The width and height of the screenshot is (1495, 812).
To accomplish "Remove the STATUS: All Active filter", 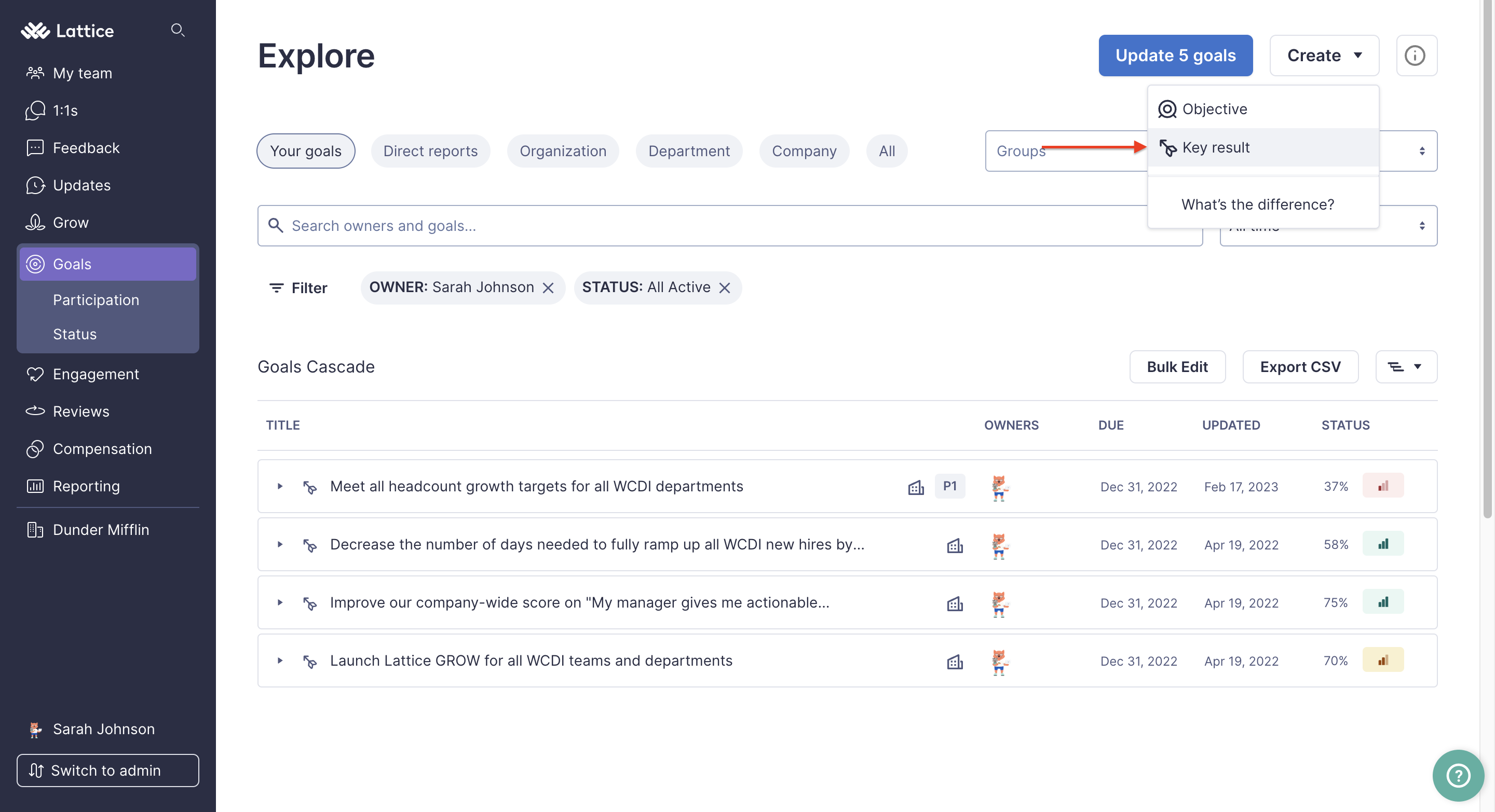I will coord(724,287).
